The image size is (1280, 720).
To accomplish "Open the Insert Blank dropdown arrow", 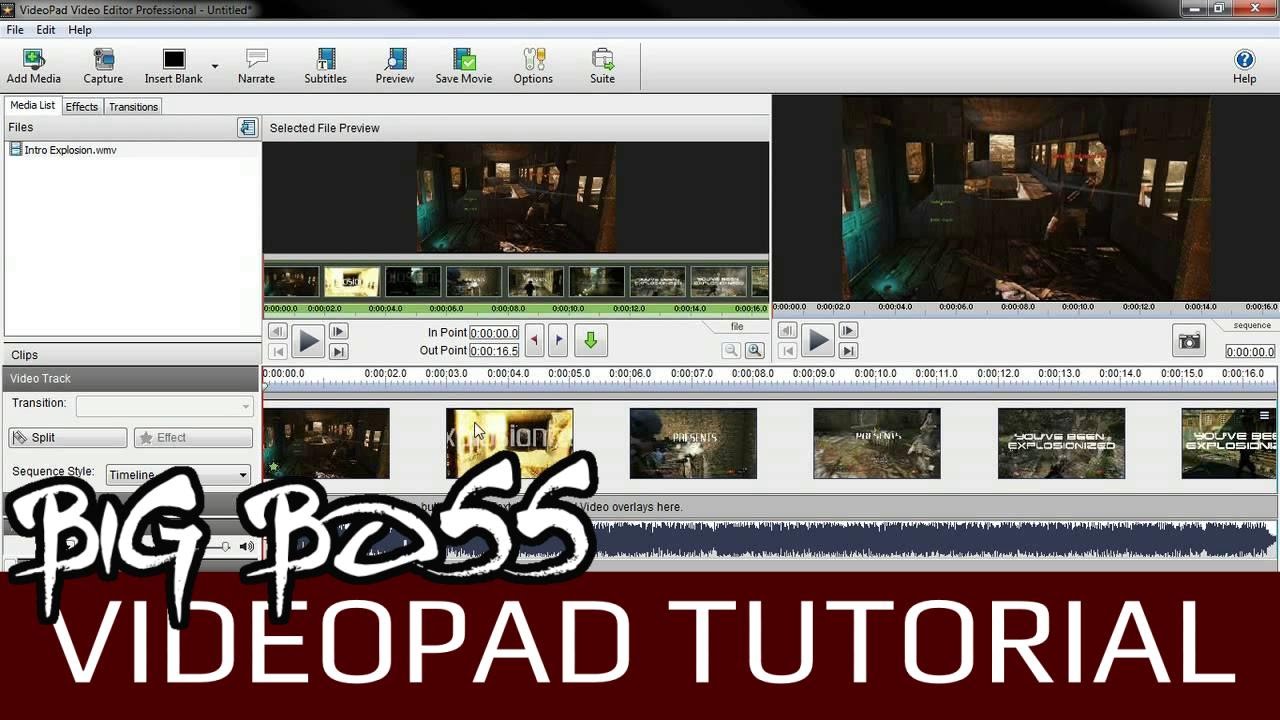I will tap(214, 67).
